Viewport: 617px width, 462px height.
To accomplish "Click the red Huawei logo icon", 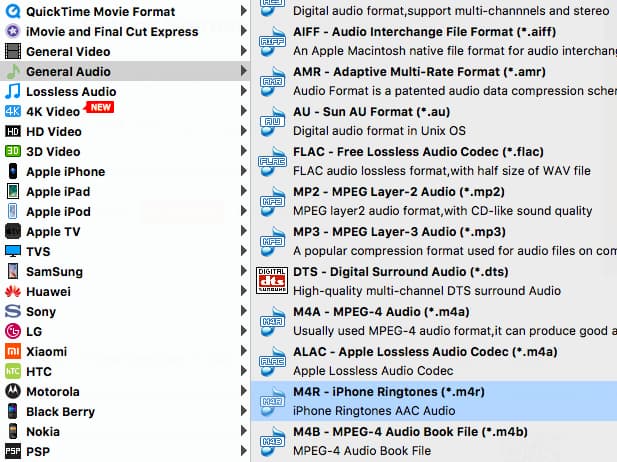I will (13, 291).
